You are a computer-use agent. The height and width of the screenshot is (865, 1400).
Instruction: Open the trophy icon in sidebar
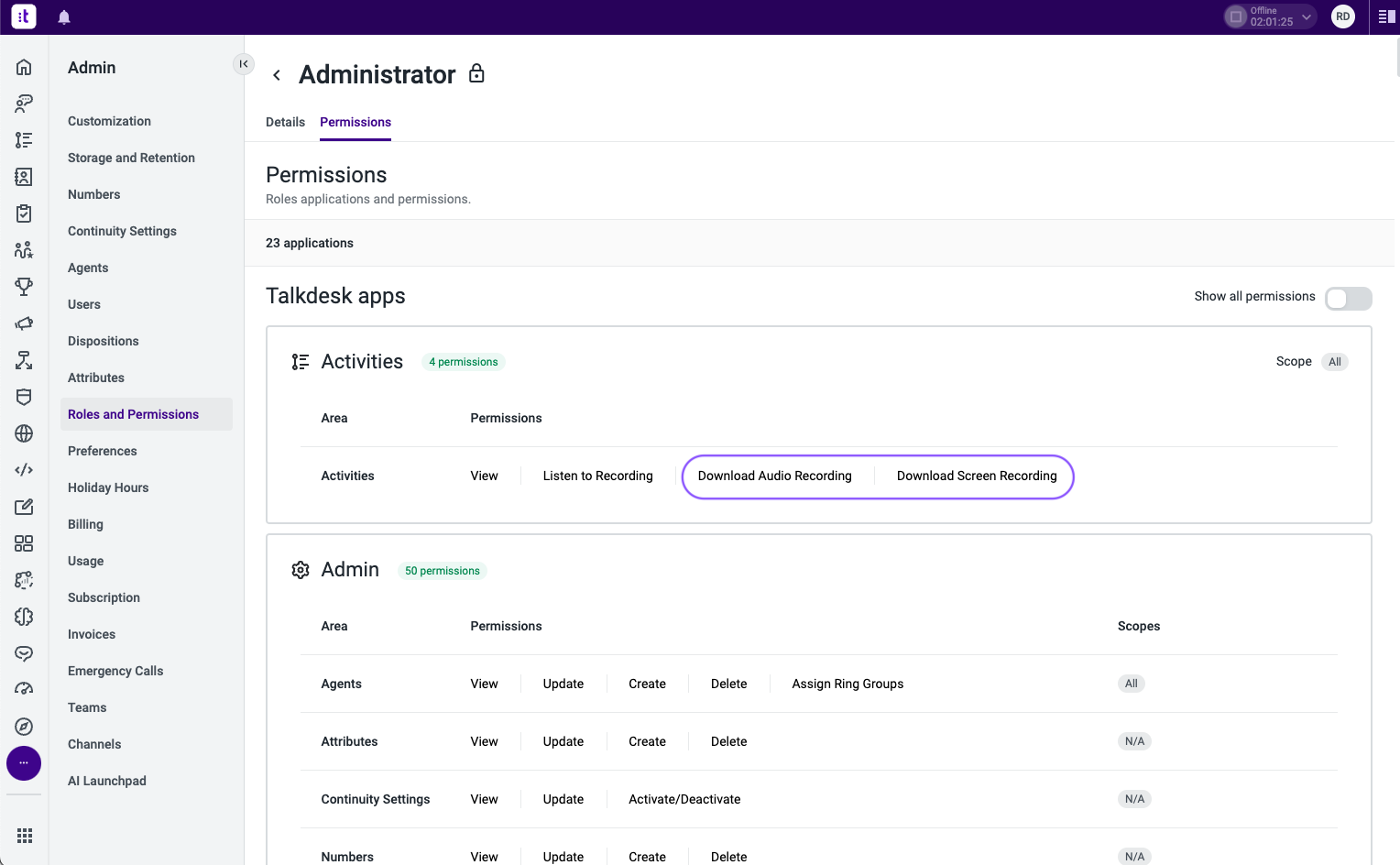coord(24,287)
